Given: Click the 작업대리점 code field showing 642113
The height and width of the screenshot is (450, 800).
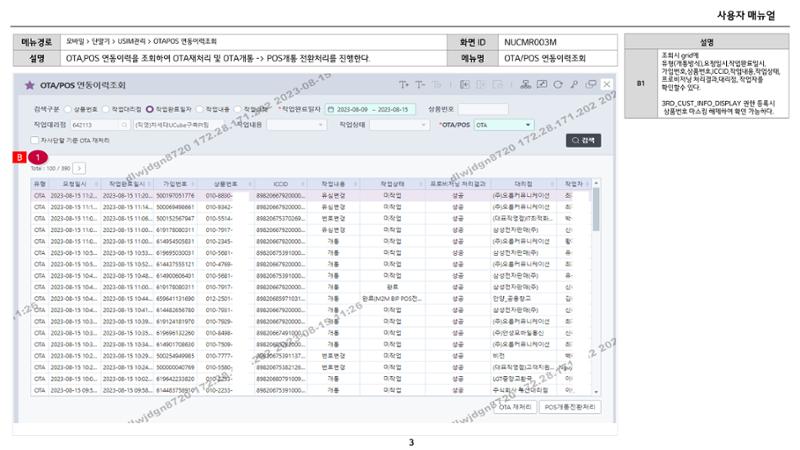Looking at the screenshot, I should click(100, 125).
